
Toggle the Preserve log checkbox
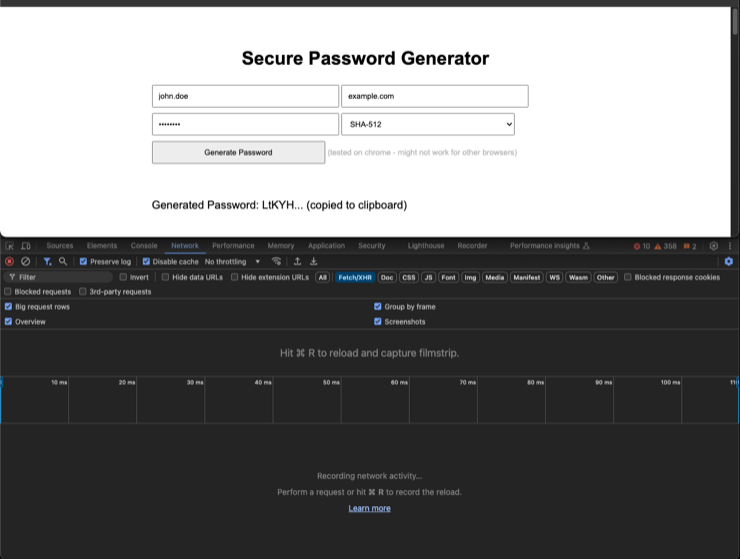(x=84, y=262)
